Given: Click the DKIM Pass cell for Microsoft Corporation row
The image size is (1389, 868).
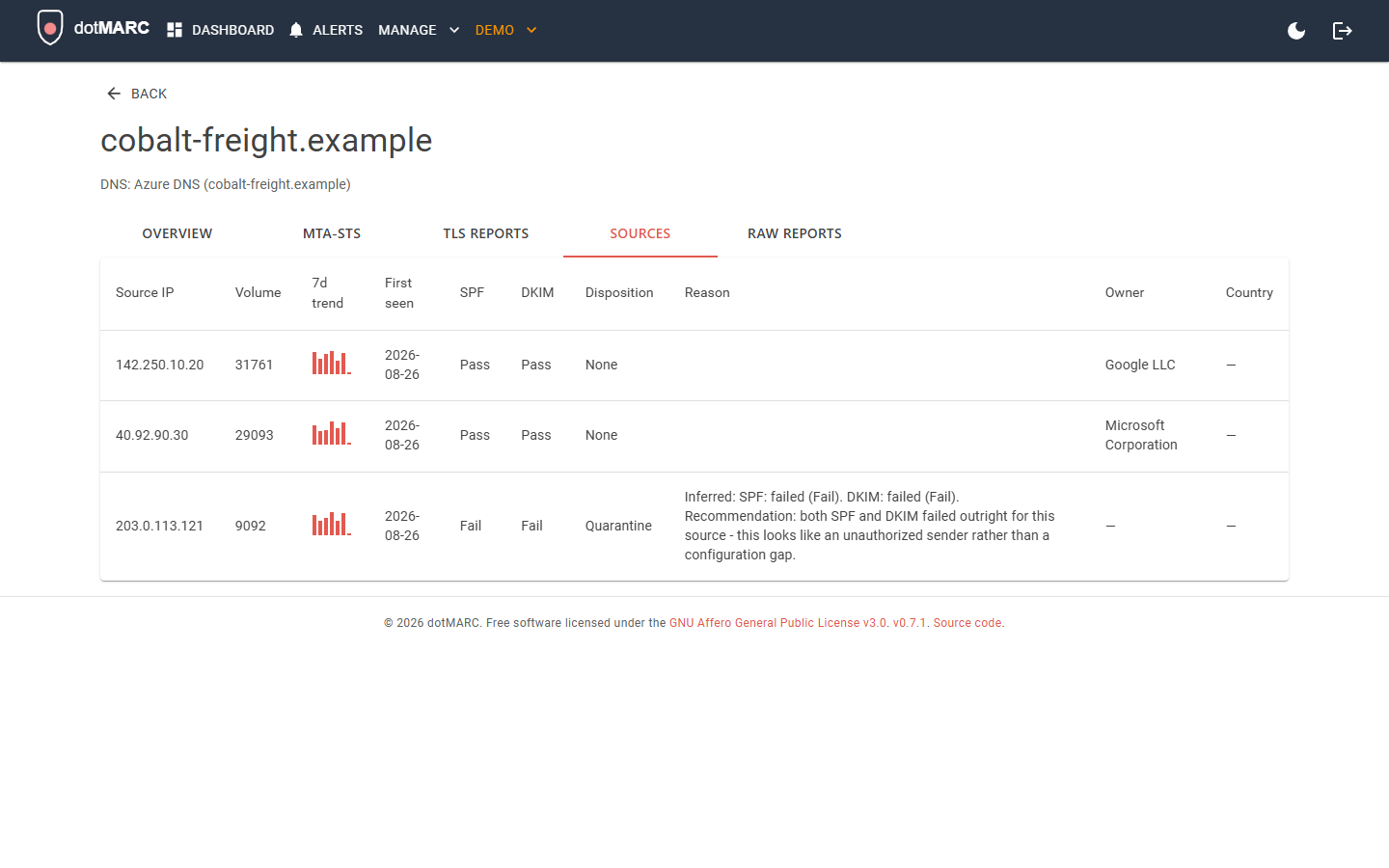Looking at the screenshot, I should point(536,436).
